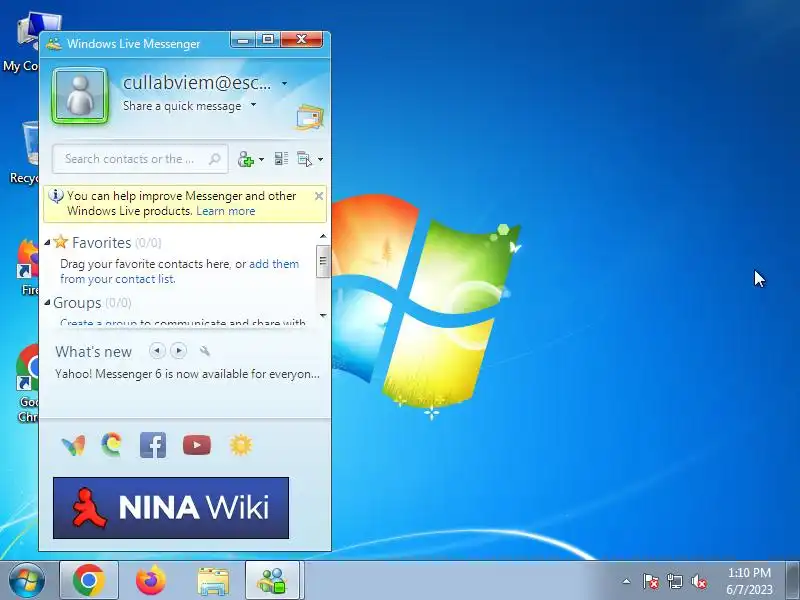Viewport: 800px width, 600px height.
Task: Click the contact list scroll up arrow
Action: click(x=323, y=236)
